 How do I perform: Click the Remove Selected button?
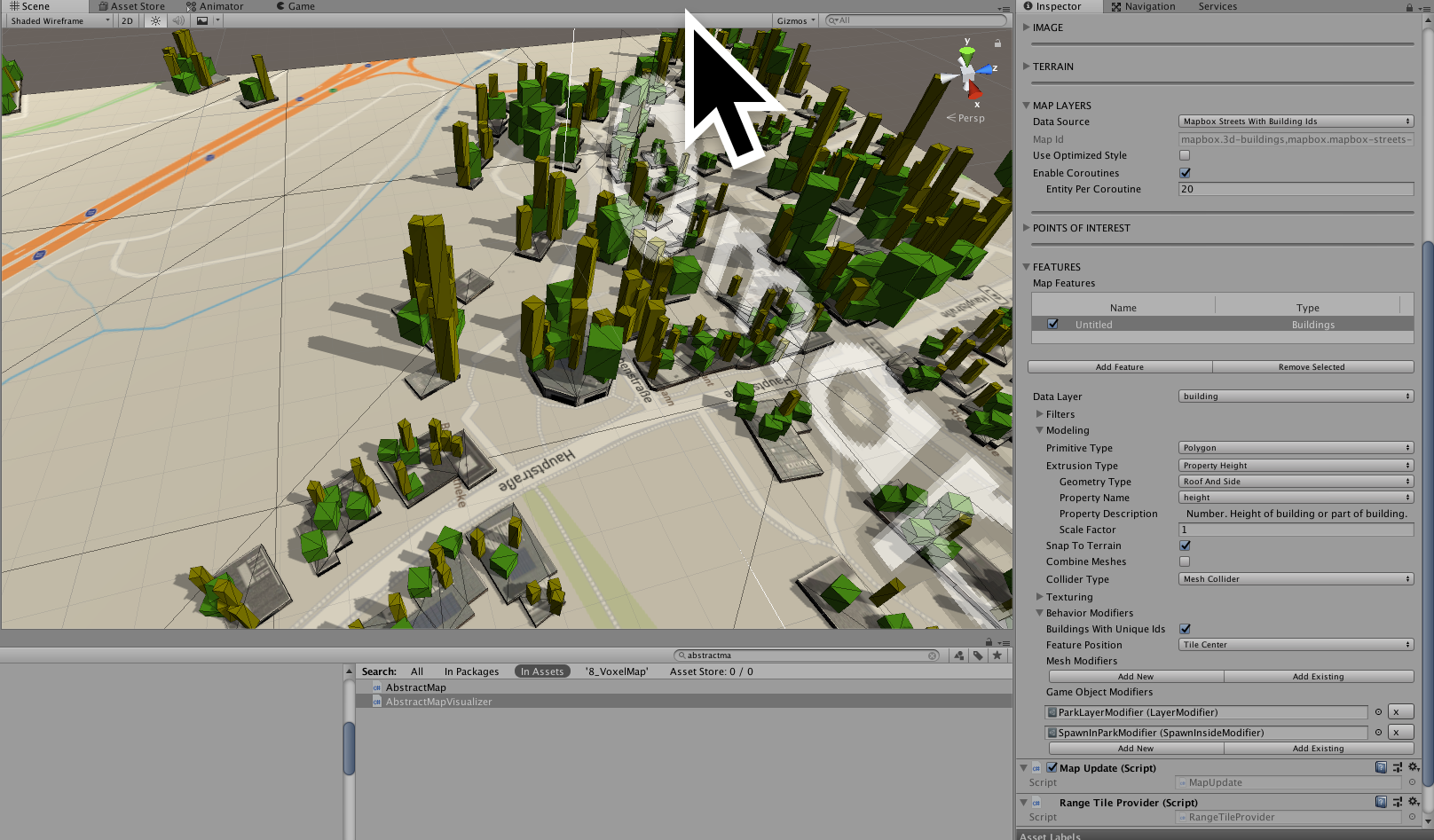pos(1311,366)
